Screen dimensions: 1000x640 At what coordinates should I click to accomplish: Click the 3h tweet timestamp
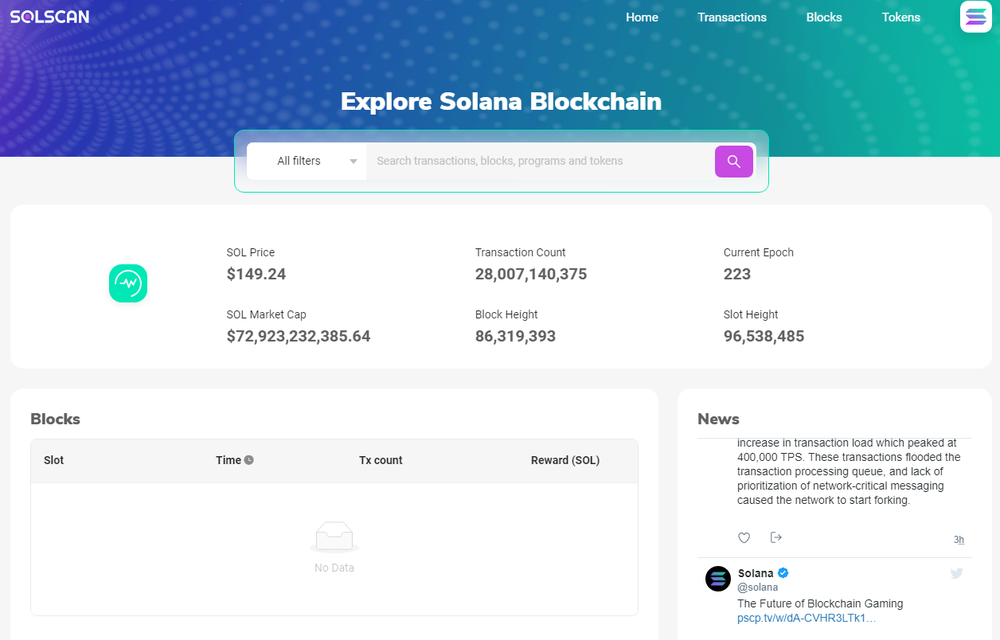point(958,540)
